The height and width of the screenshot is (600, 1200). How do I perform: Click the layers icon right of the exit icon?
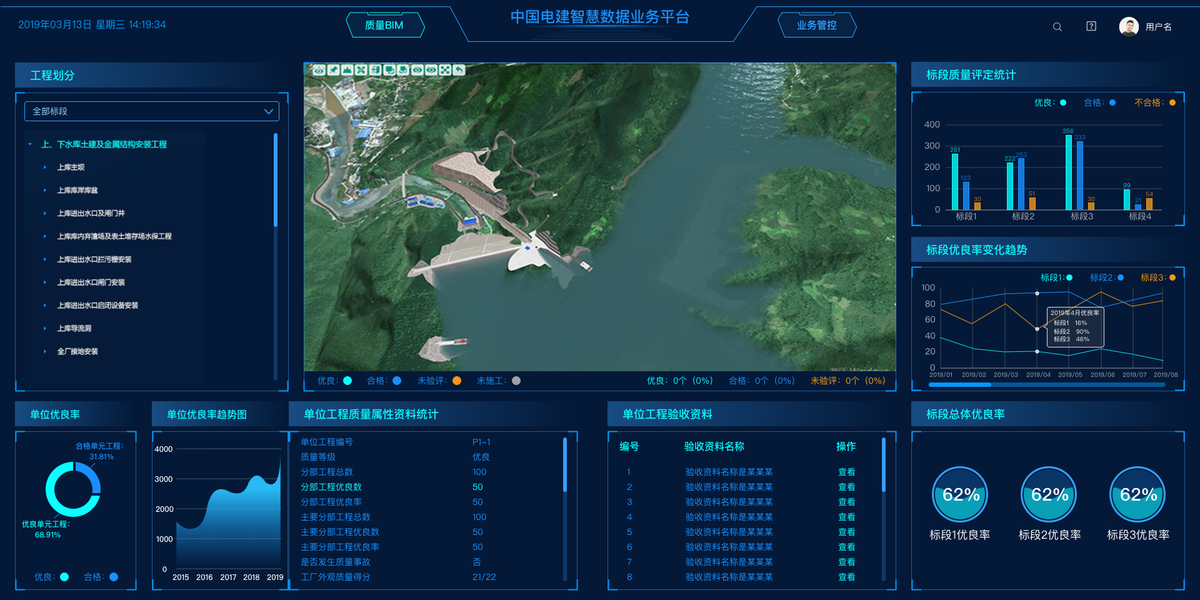(x=389, y=70)
